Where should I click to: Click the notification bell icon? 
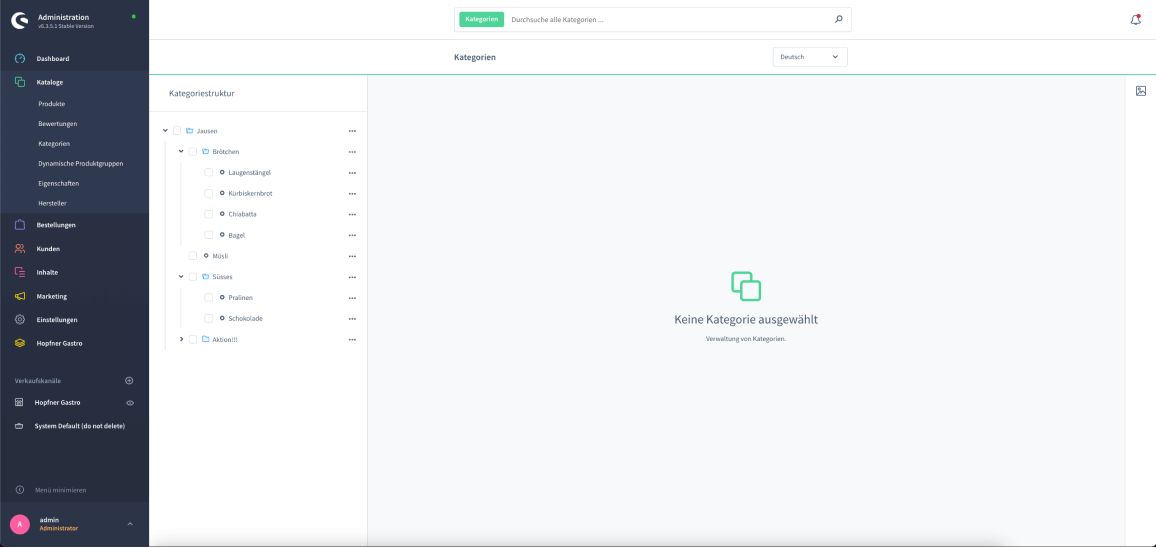click(x=1135, y=19)
